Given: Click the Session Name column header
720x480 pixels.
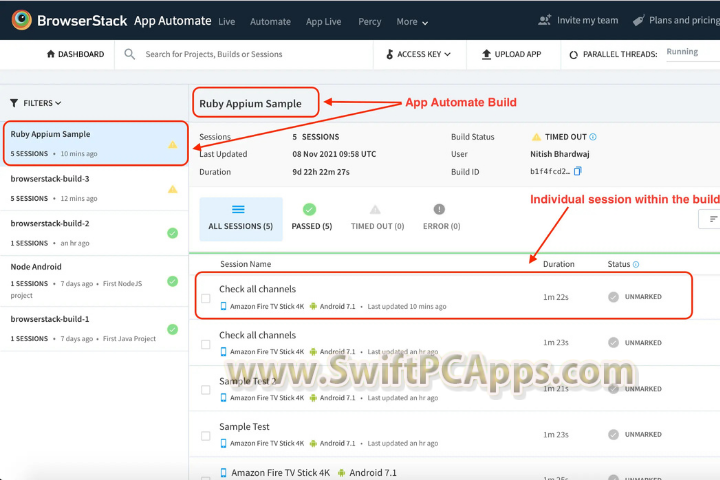Looking at the screenshot, I should [246, 264].
